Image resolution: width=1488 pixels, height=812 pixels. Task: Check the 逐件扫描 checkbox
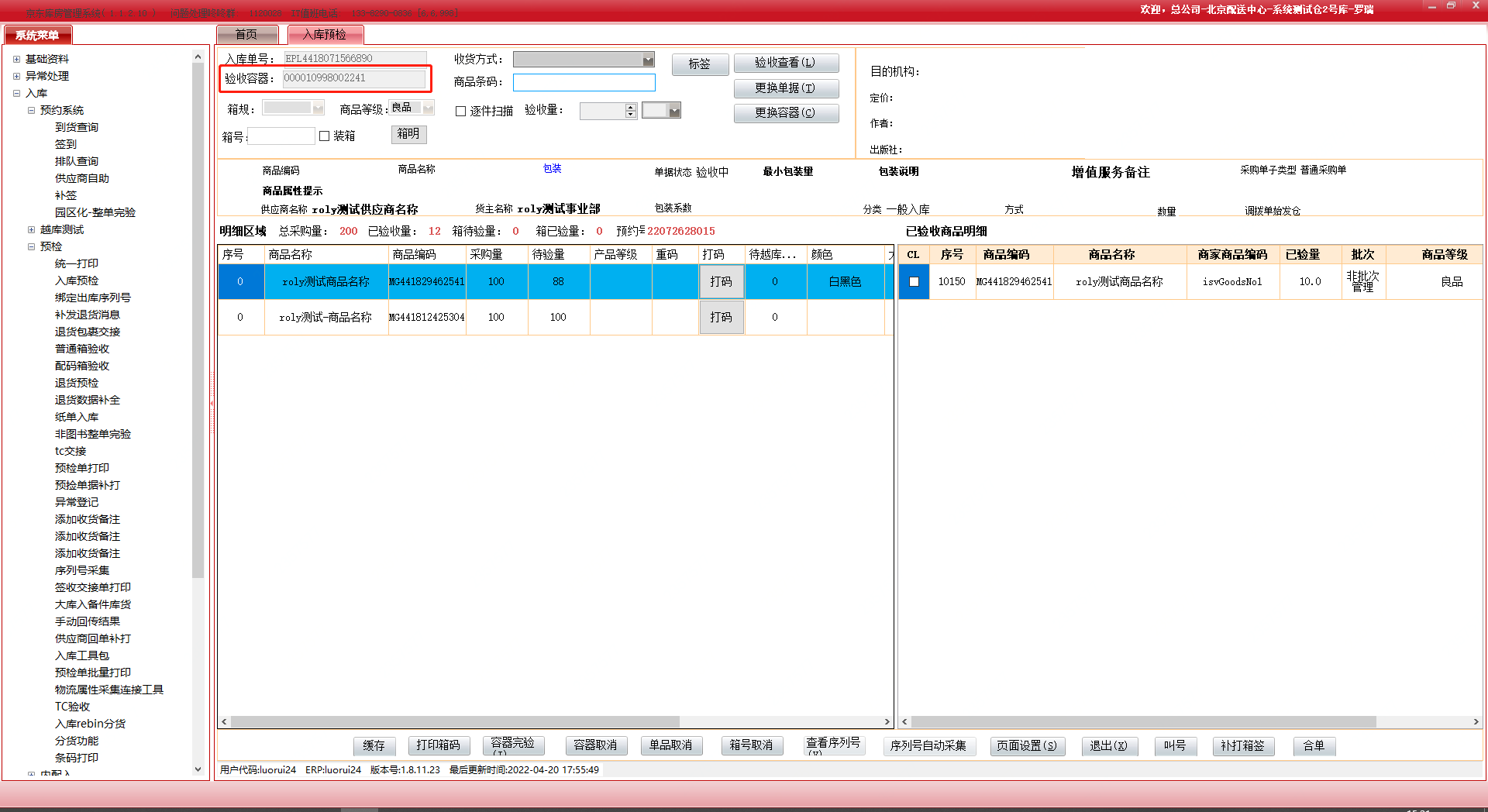click(x=460, y=111)
